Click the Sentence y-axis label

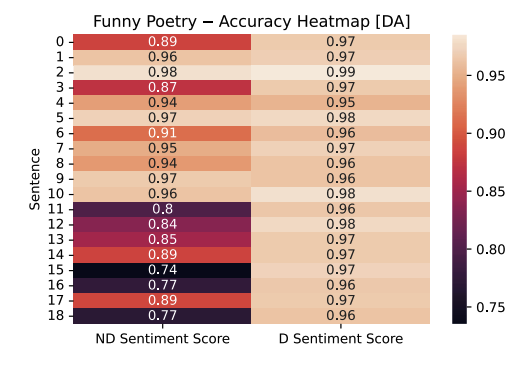tap(35, 179)
